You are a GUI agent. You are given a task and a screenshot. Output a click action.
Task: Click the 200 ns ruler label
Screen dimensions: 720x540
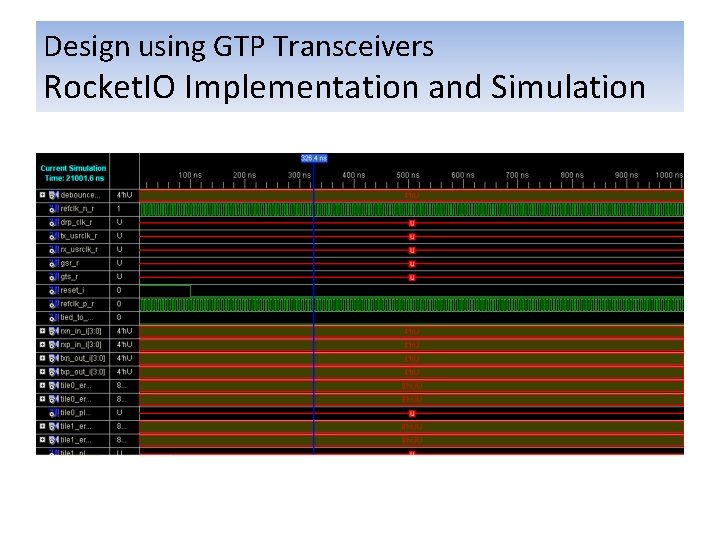[244, 175]
